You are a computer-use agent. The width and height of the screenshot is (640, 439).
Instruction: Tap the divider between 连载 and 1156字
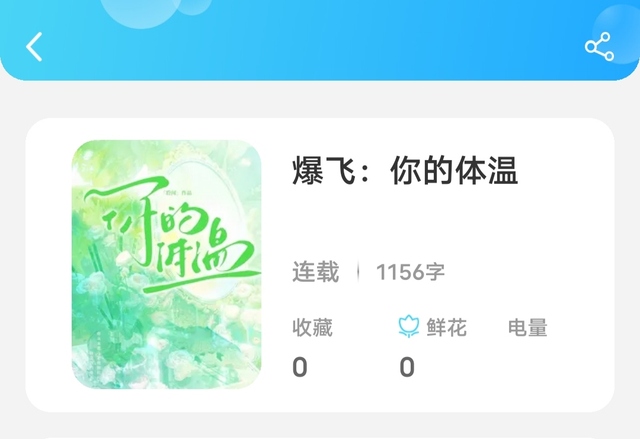click(x=358, y=272)
